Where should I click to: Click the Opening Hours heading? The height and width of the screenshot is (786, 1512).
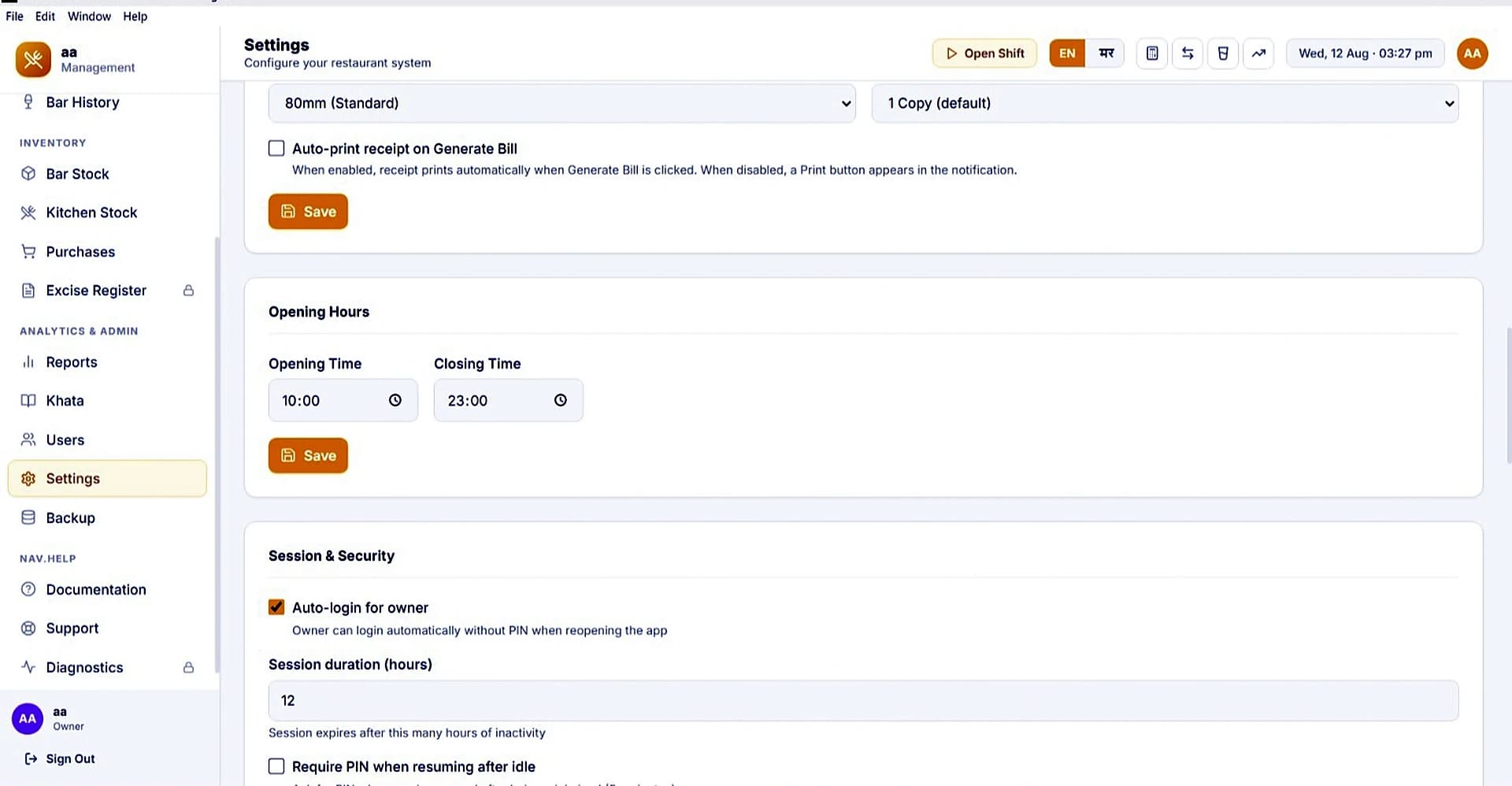click(x=319, y=312)
